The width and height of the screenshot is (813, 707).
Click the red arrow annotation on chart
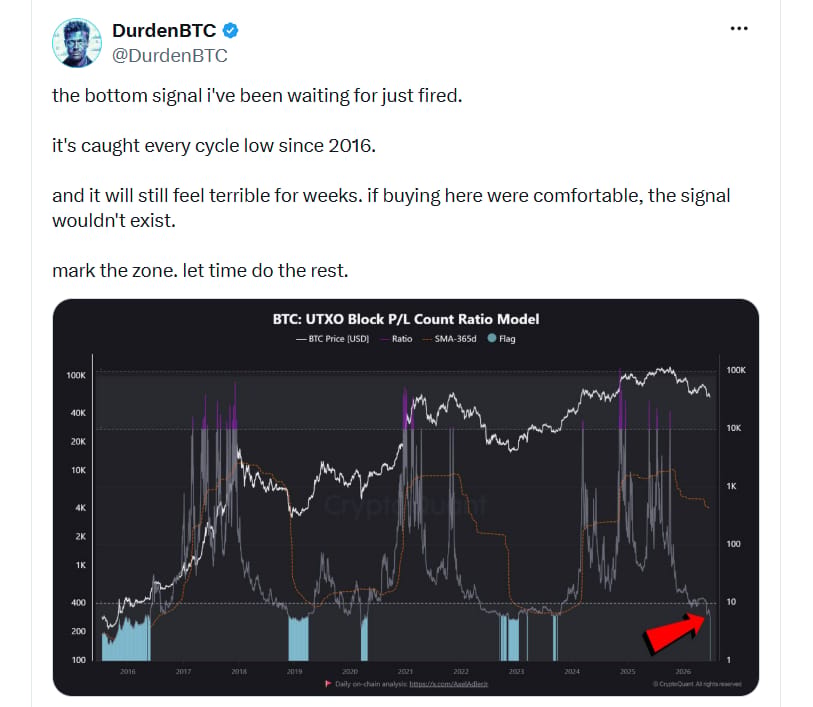point(674,631)
